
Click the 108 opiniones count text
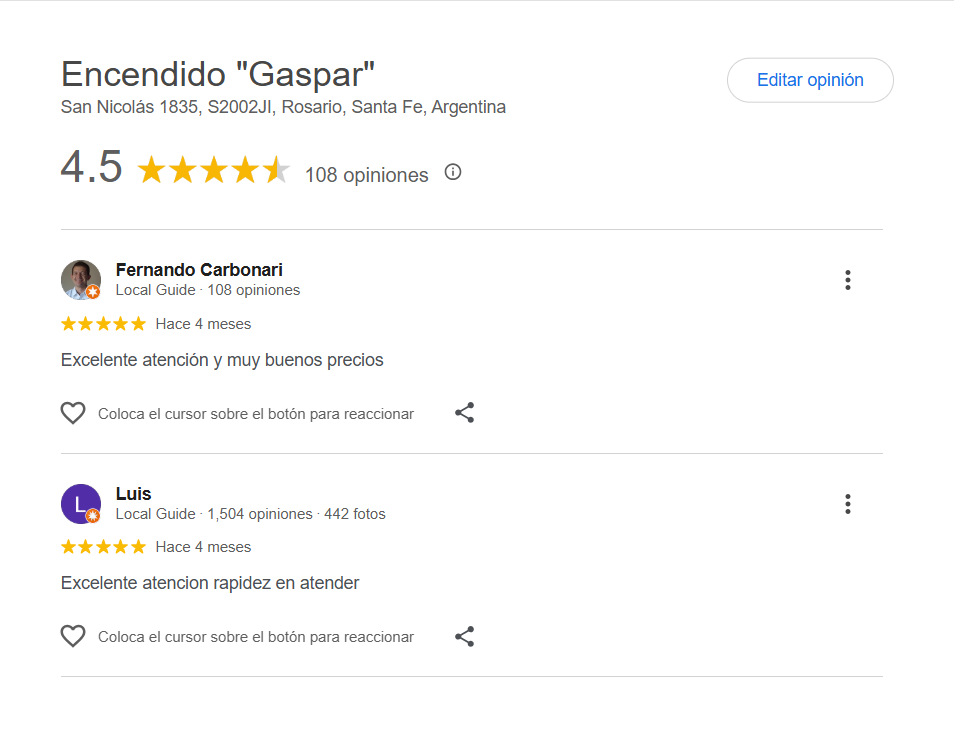(366, 175)
